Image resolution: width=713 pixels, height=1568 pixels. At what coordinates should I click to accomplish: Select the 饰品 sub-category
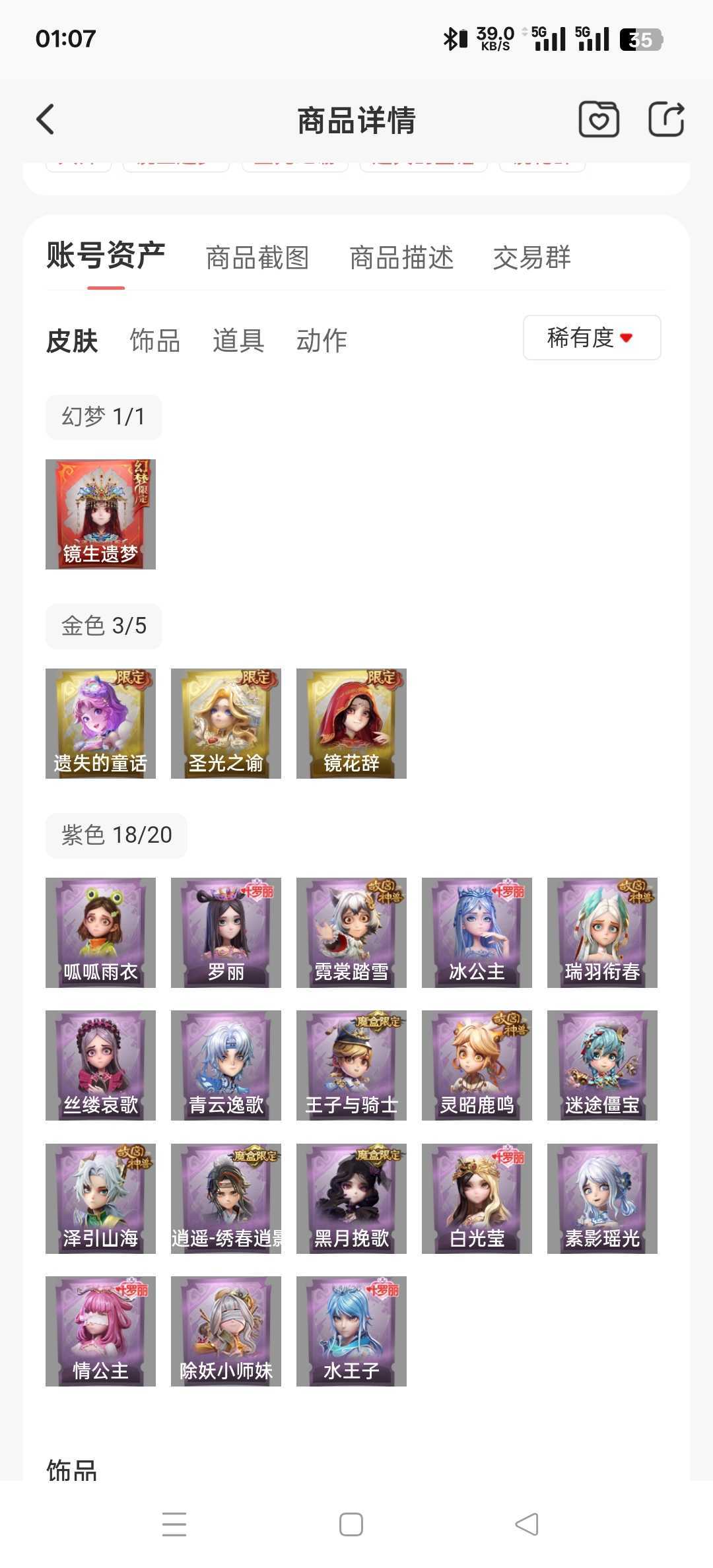click(155, 341)
